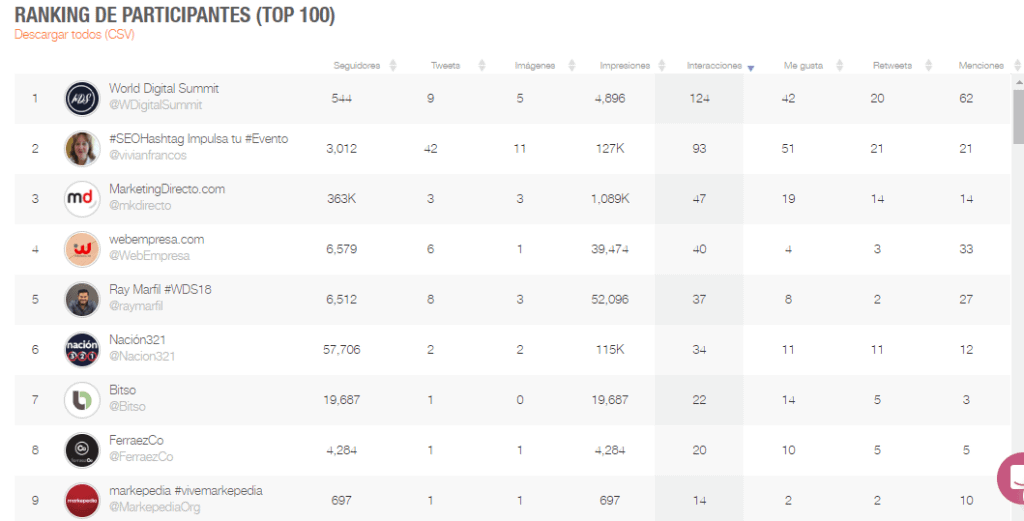Screen dimensions: 1024x521
Task: Toggle Interacciones descending sort arrow
Action: 750,68
